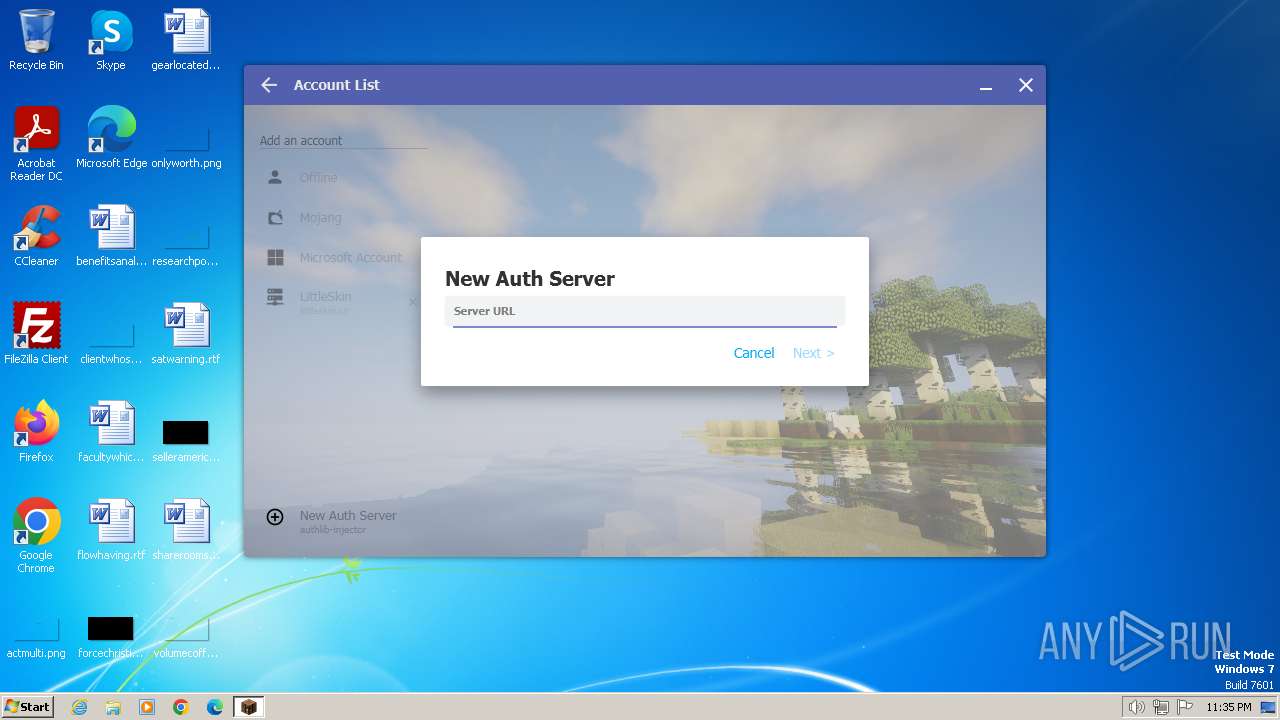
Task: Cancel the New Auth Server dialog
Action: click(x=754, y=353)
